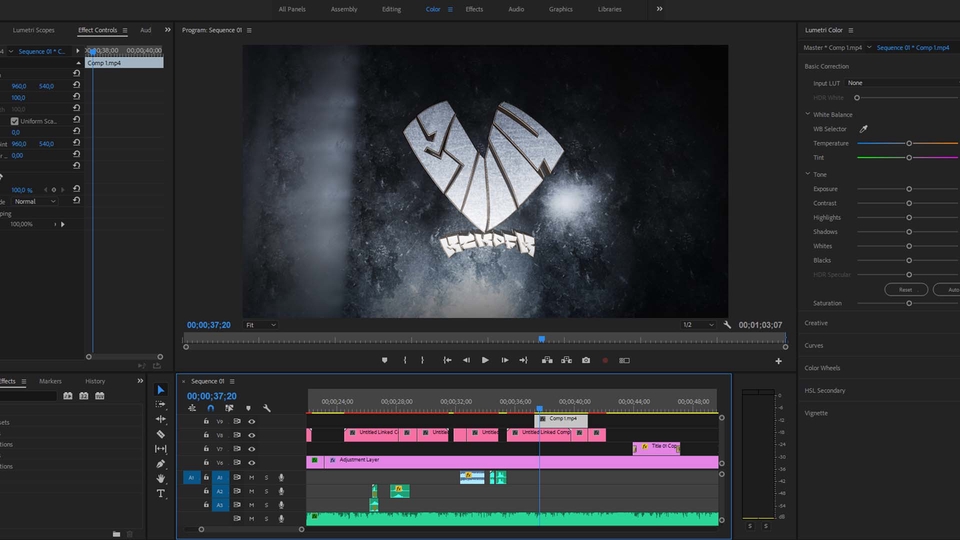Mute audio track A1
Viewport: 960px width, 540px height.
[252, 477]
